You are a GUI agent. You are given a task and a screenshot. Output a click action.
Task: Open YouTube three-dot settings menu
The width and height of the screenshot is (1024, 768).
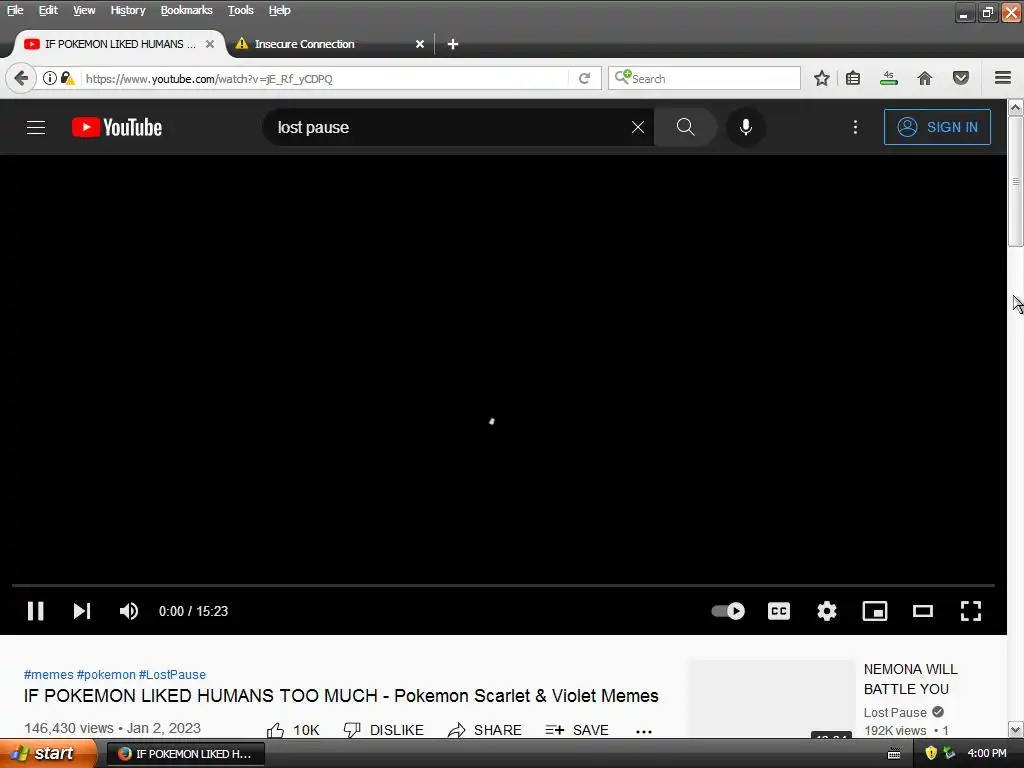(x=856, y=127)
